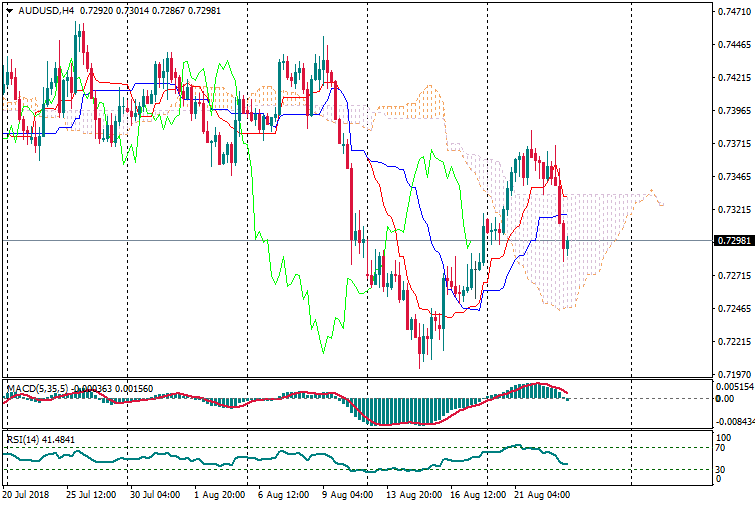Viewport: 755px width, 506px height.
Task: Click the 25 Jul 12:00 time label
Action: pyautogui.click(x=90, y=494)
